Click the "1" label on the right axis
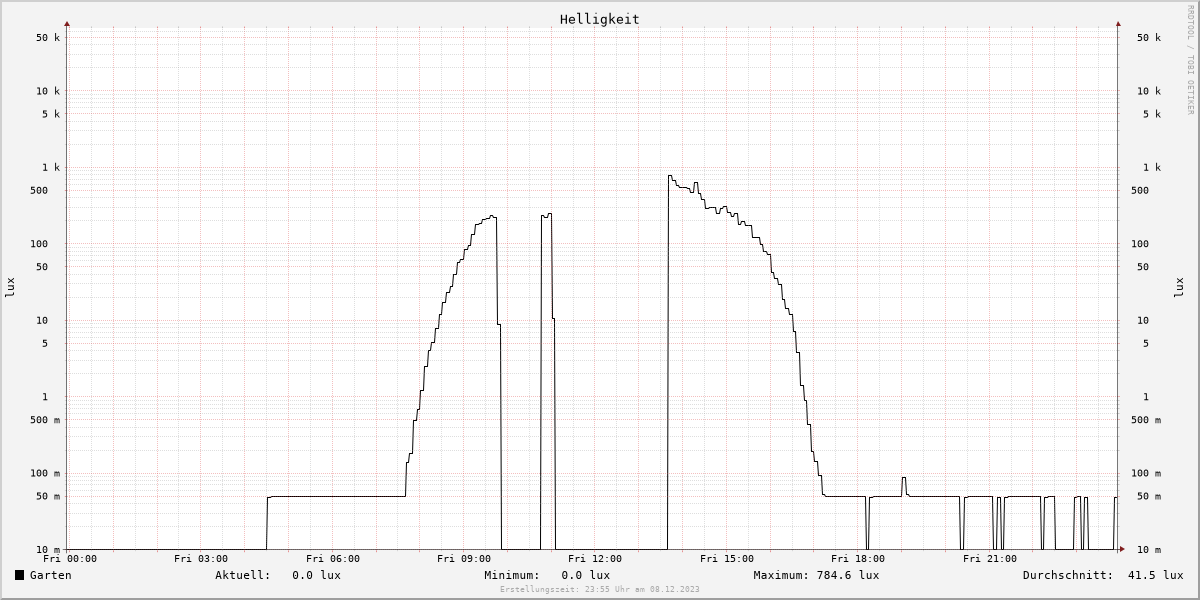Screen dimensions: 1200x600 (x=1146, y=397)
